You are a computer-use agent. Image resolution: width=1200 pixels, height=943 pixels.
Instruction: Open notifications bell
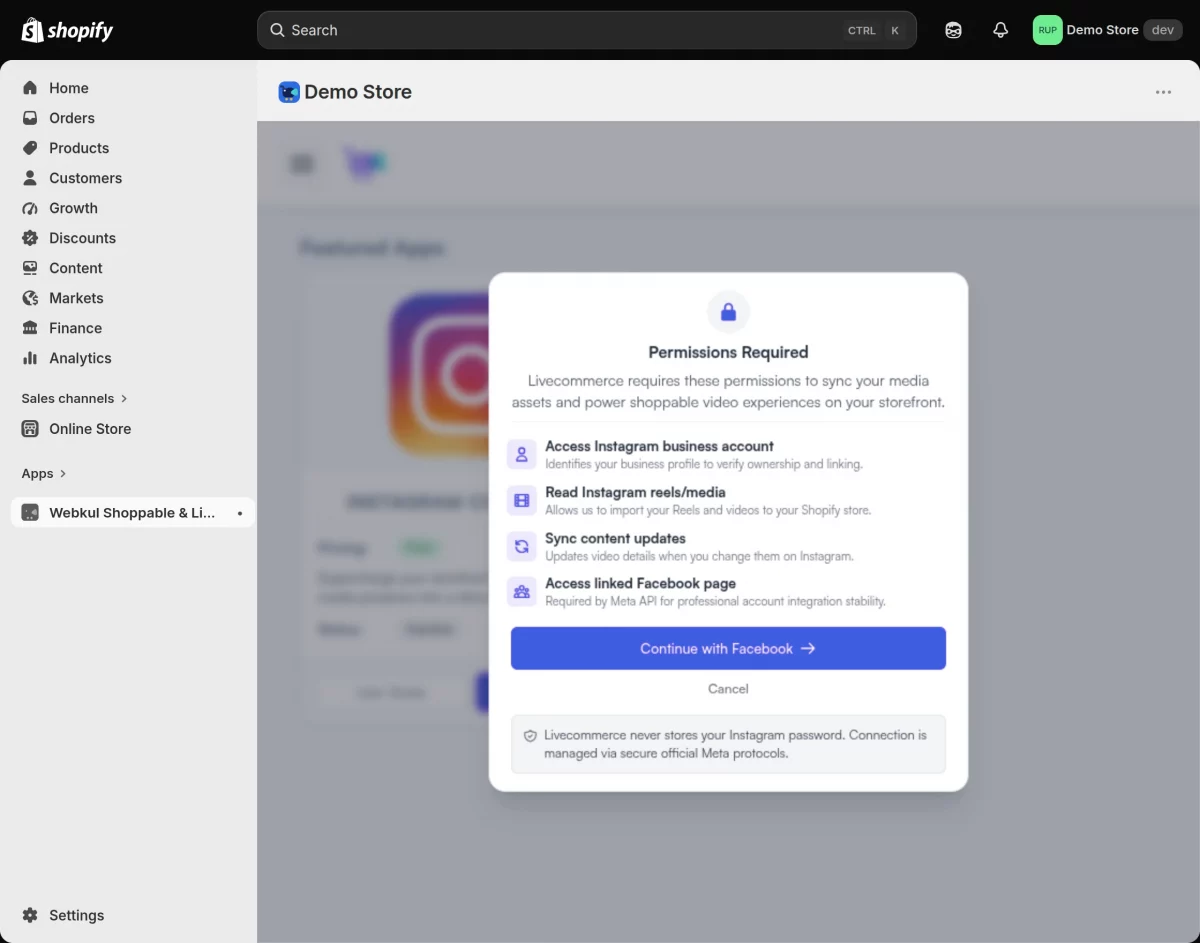coord(1000,30)
